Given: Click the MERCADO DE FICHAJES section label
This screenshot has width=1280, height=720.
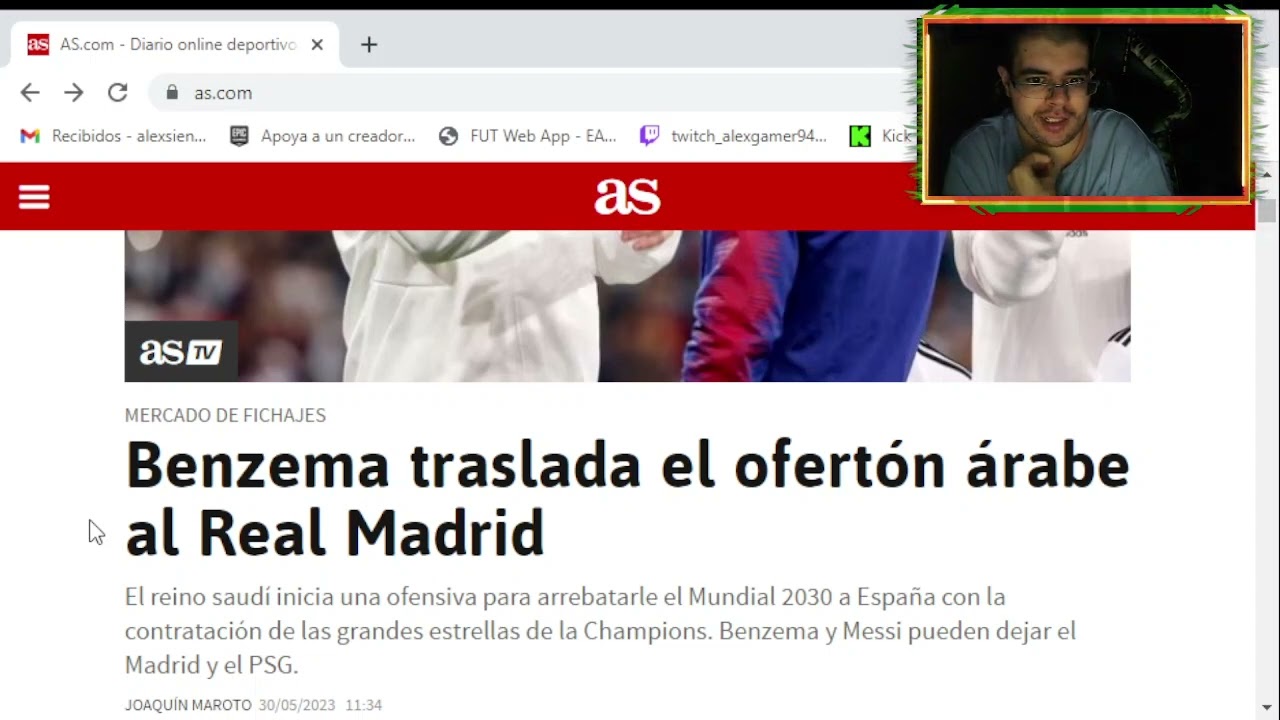Looking at the screenshot, I should pos(225,415).
